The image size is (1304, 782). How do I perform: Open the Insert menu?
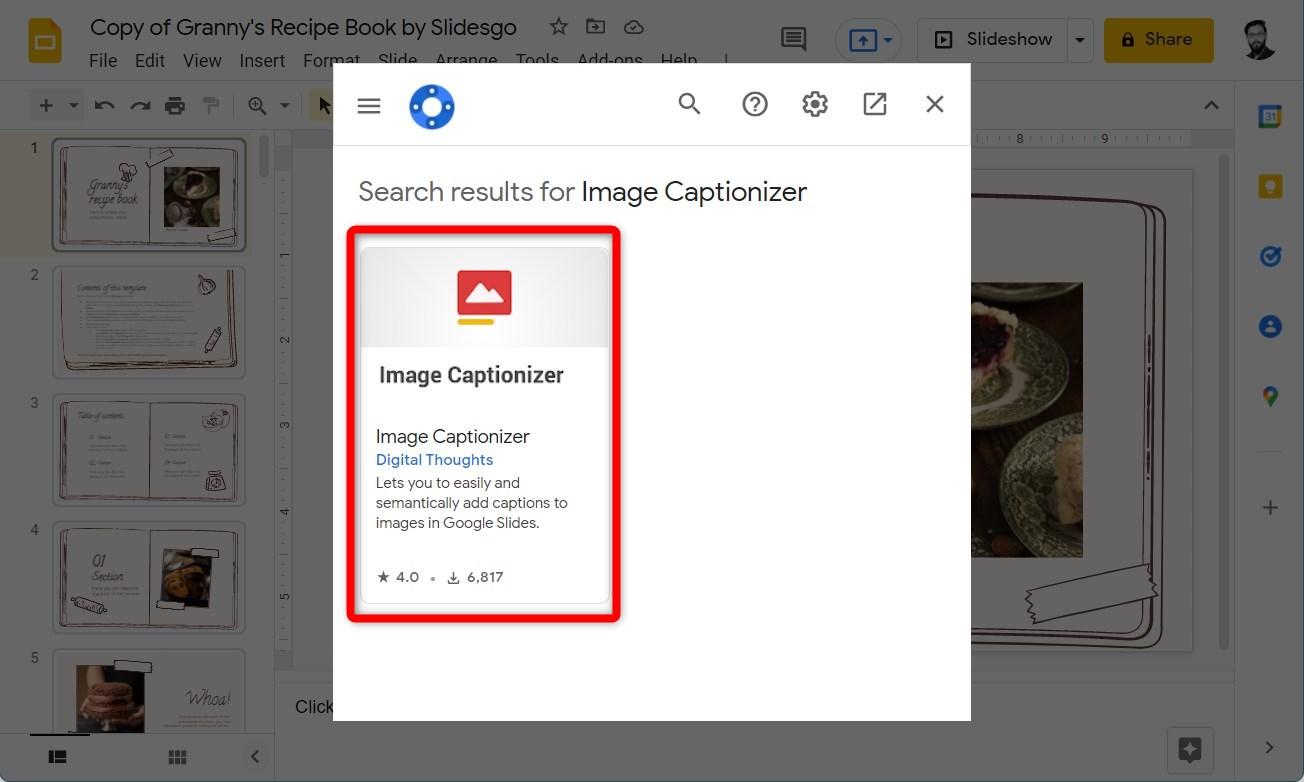(262, 60)
